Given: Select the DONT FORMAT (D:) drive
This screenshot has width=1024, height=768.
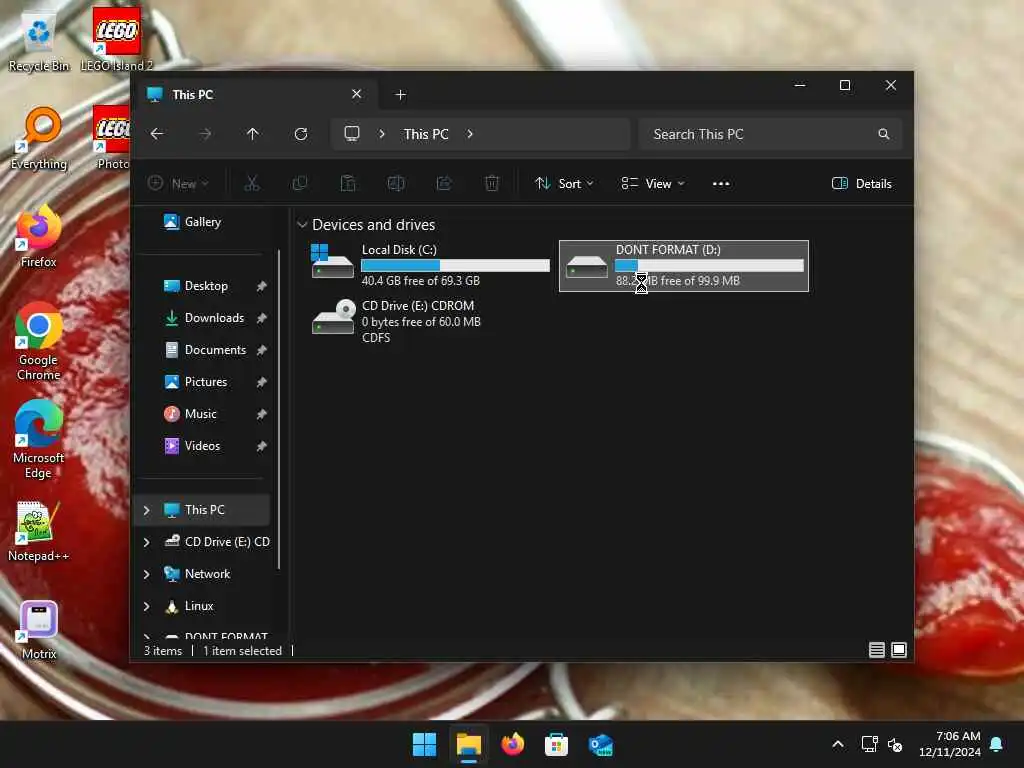Looking at the screenshot, I should pyautogui.click(x=684, y=266).
